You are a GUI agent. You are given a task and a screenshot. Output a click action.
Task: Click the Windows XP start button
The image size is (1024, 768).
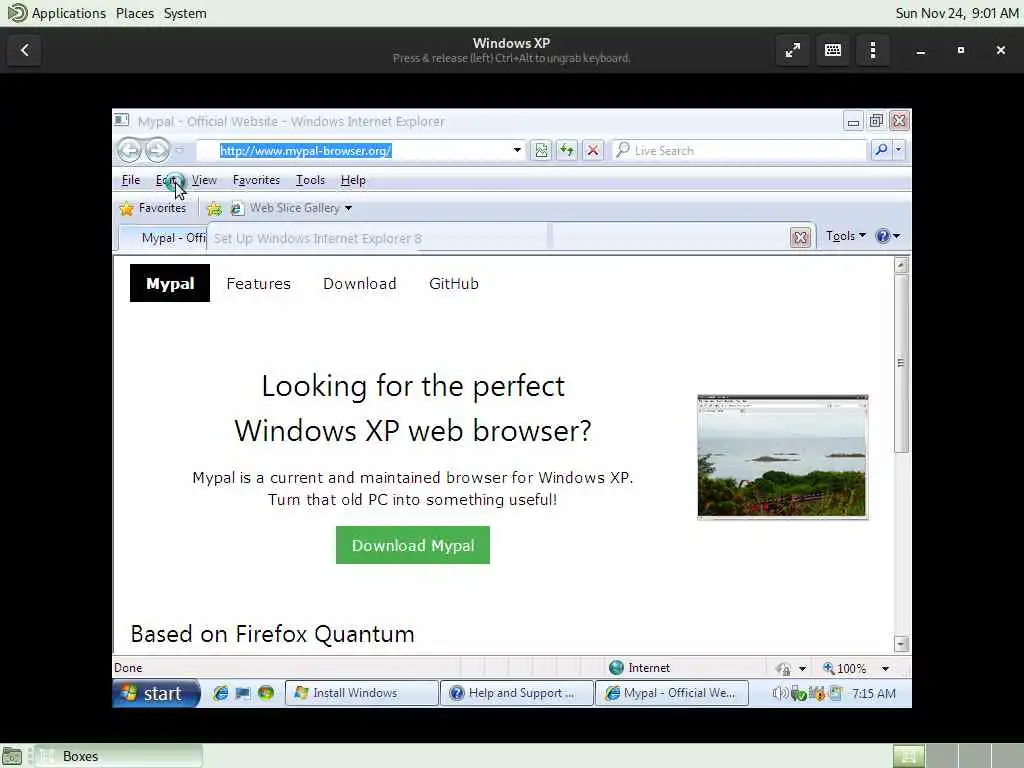coord(156,693)
